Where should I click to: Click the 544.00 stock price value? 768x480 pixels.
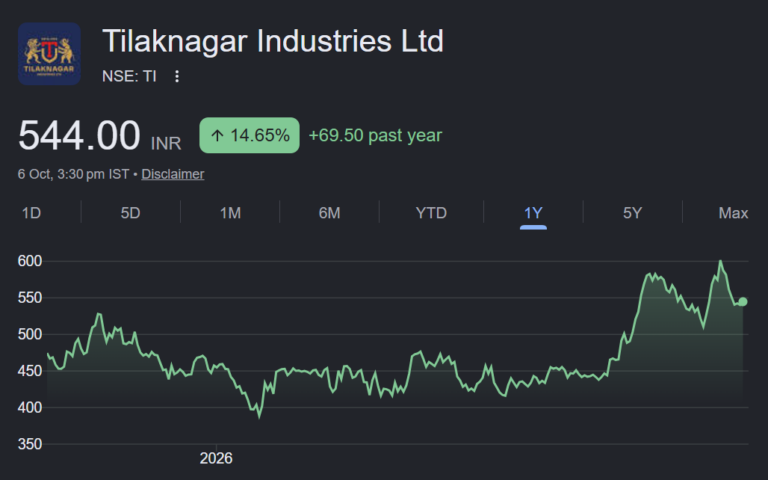(x=79, y=135)
